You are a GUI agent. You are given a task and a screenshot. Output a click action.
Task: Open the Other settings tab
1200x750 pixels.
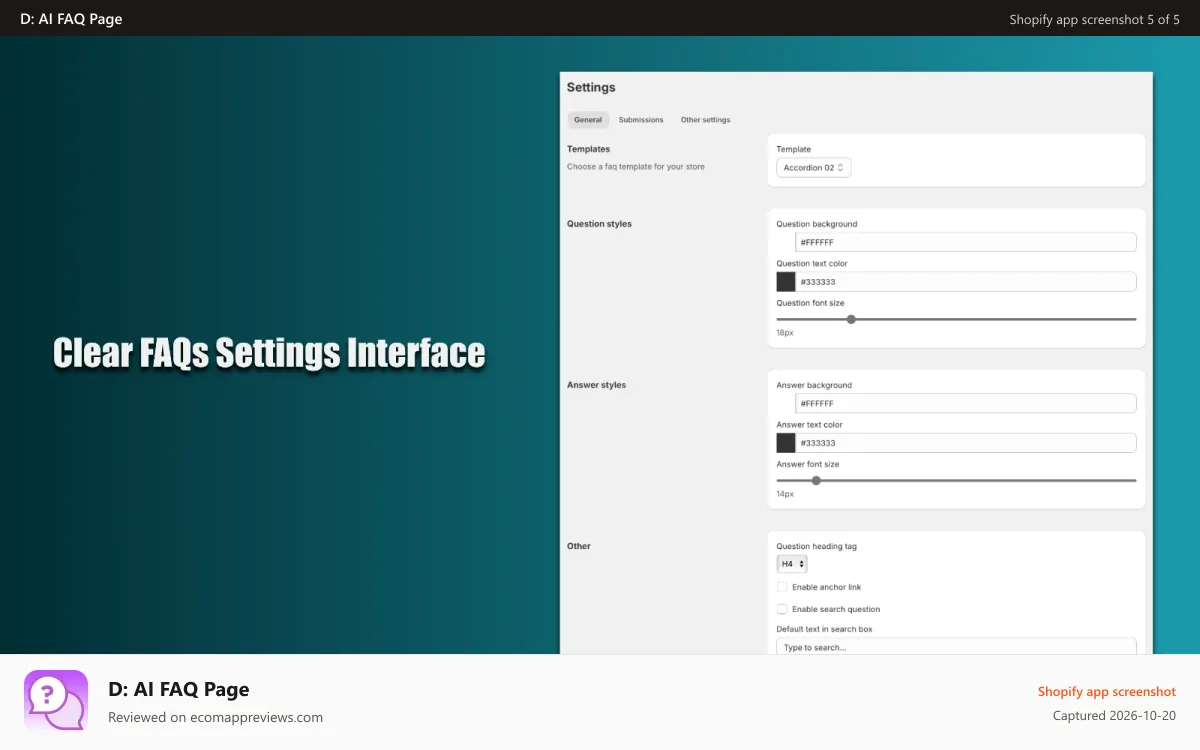coord(706,120)
